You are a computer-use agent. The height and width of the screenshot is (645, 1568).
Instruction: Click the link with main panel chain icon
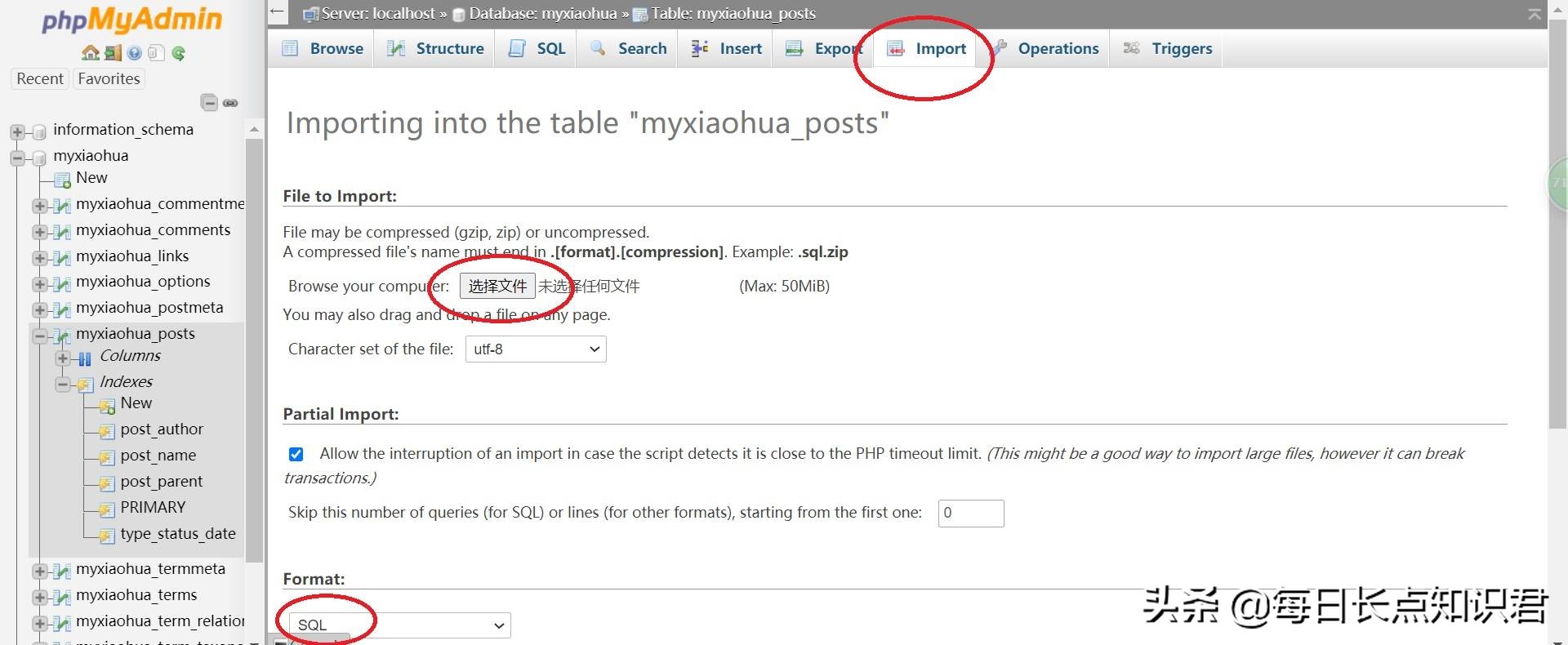pyautogui.click(x=230, y=103)
